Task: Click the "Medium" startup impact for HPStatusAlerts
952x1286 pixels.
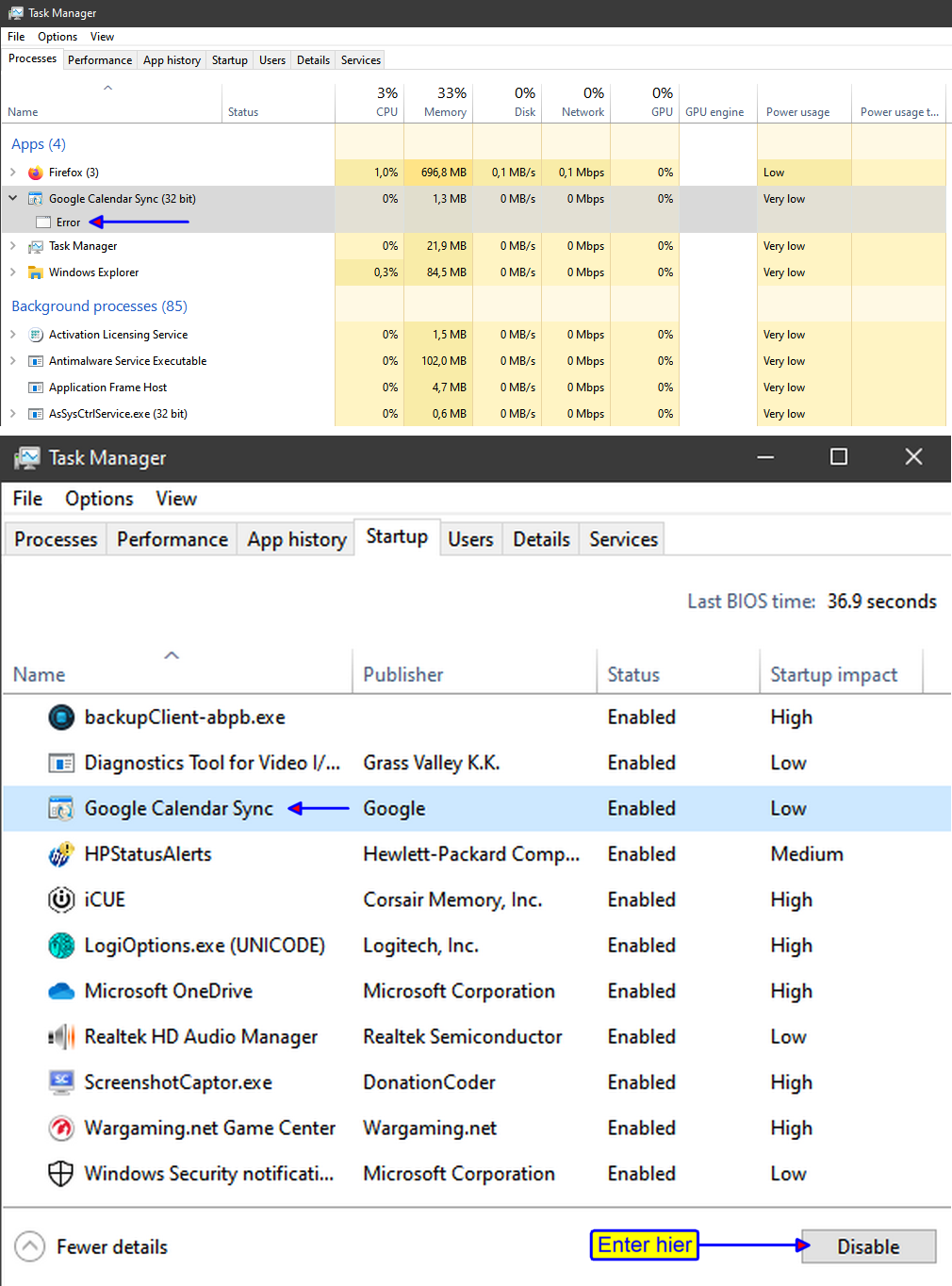Action: [x=807, y=854]
